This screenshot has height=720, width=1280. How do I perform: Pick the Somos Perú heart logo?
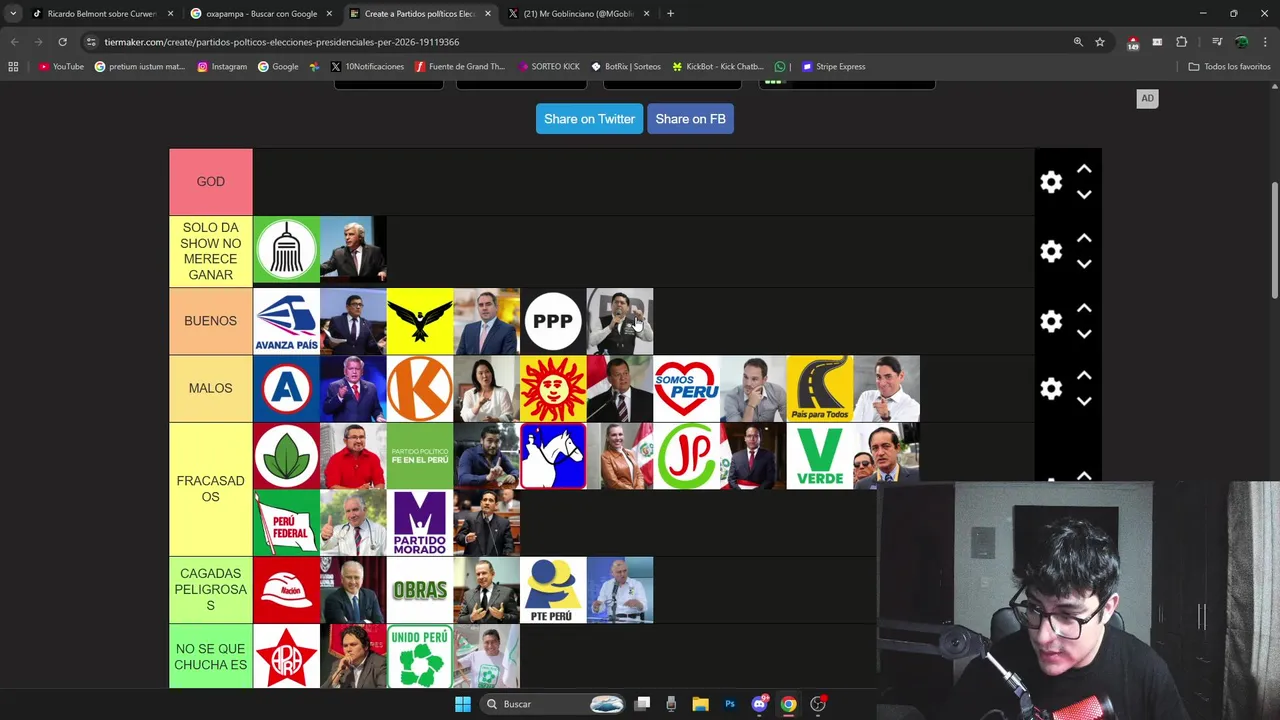(x=686, y=388)
